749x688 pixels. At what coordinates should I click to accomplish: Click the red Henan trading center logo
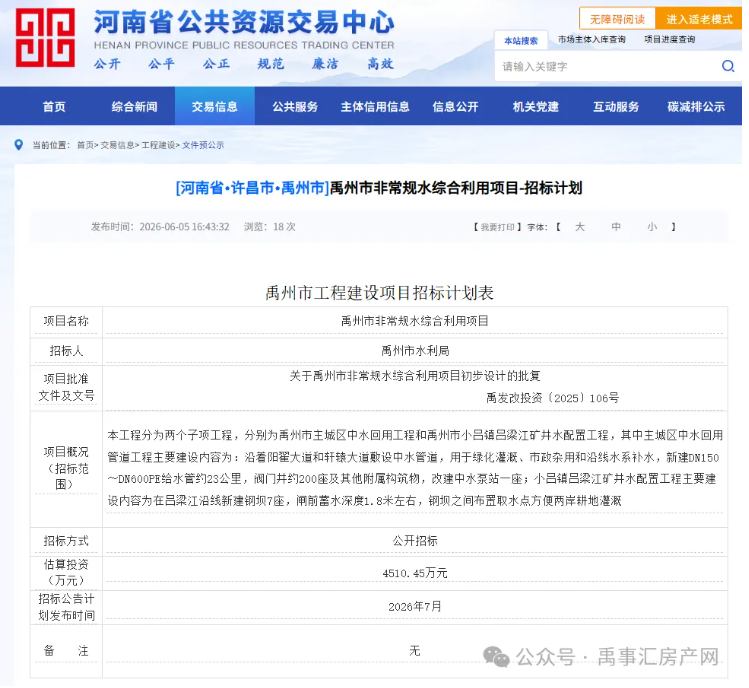[45, 37]
